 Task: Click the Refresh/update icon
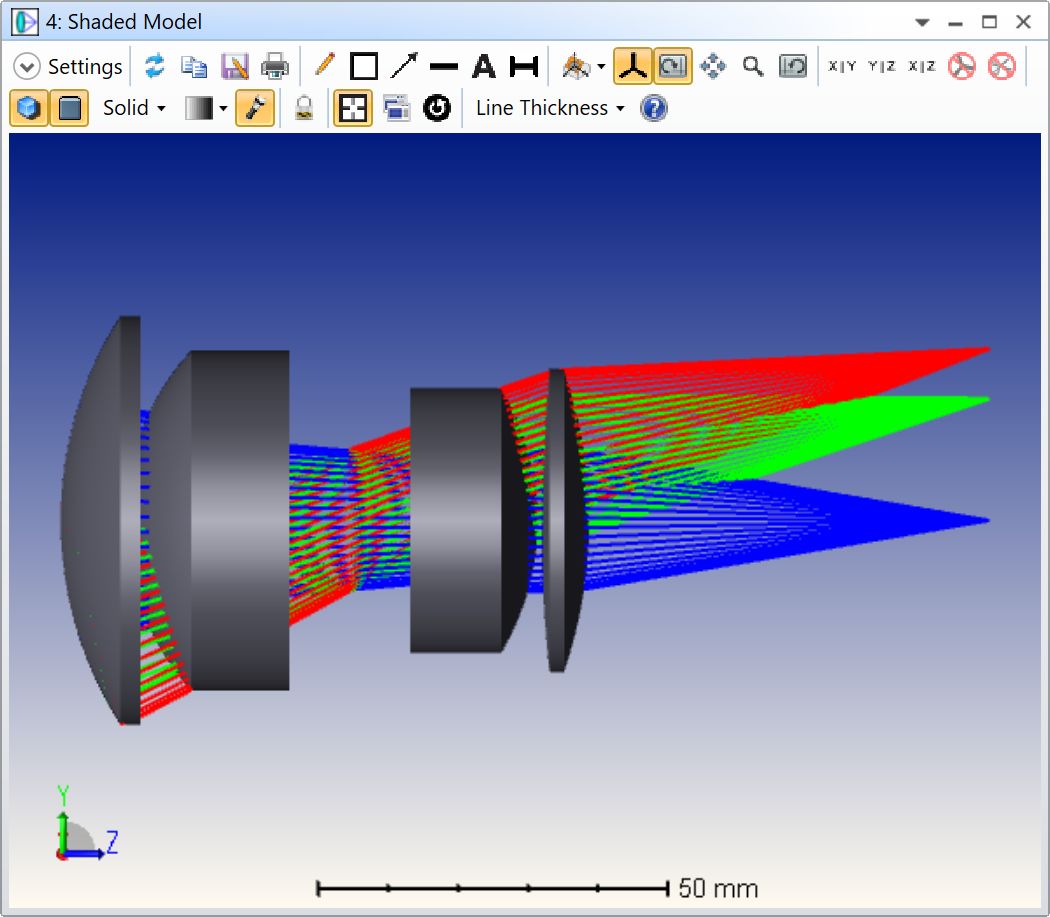(154, 67)
